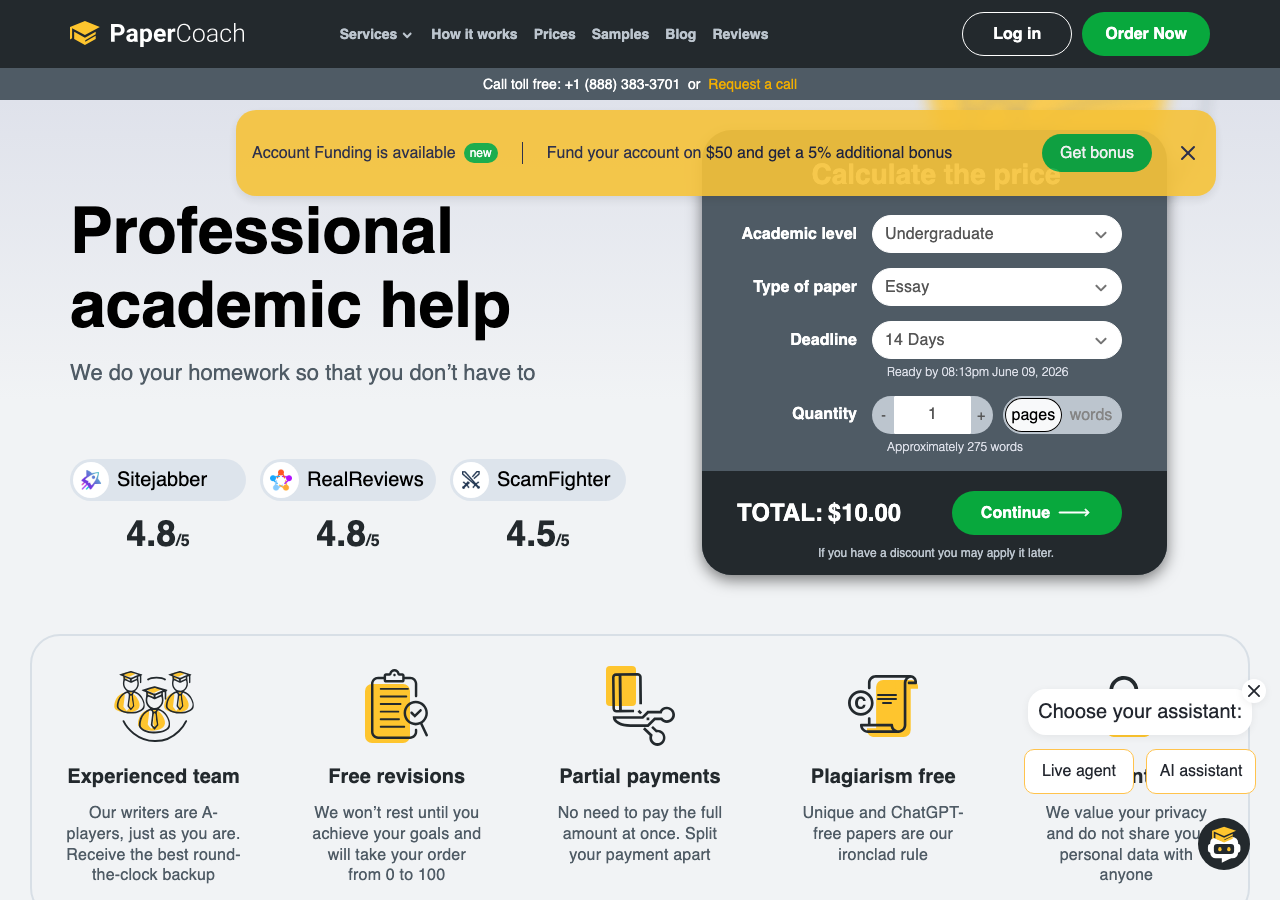The width and height of the screenshot is (1280, 900).
Task: Click the ScamFighter crossed swords icon
Action: [x=471, y=480]
